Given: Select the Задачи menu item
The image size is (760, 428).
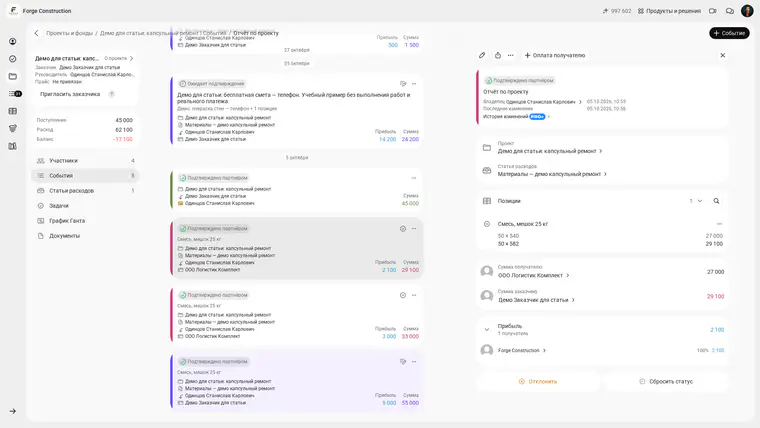Looking at the screenshot, I should click(85, 206).
